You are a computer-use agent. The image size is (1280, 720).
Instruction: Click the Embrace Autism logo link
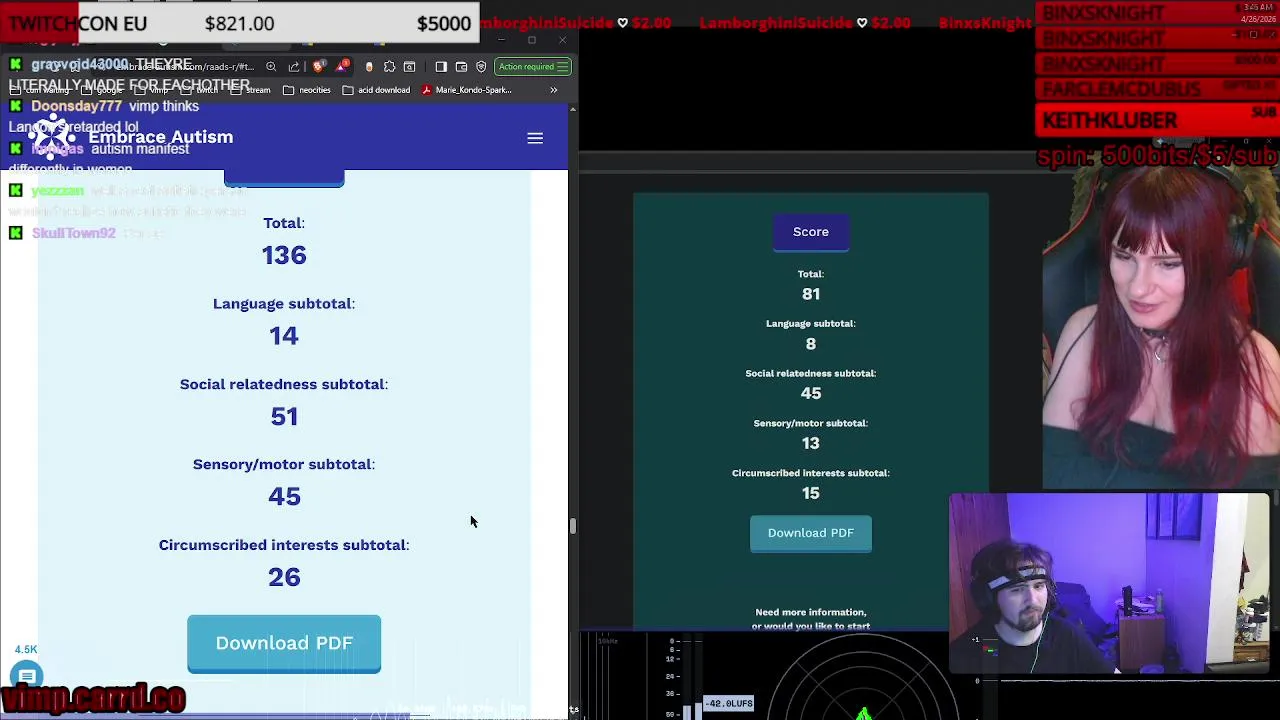(133, 137)
